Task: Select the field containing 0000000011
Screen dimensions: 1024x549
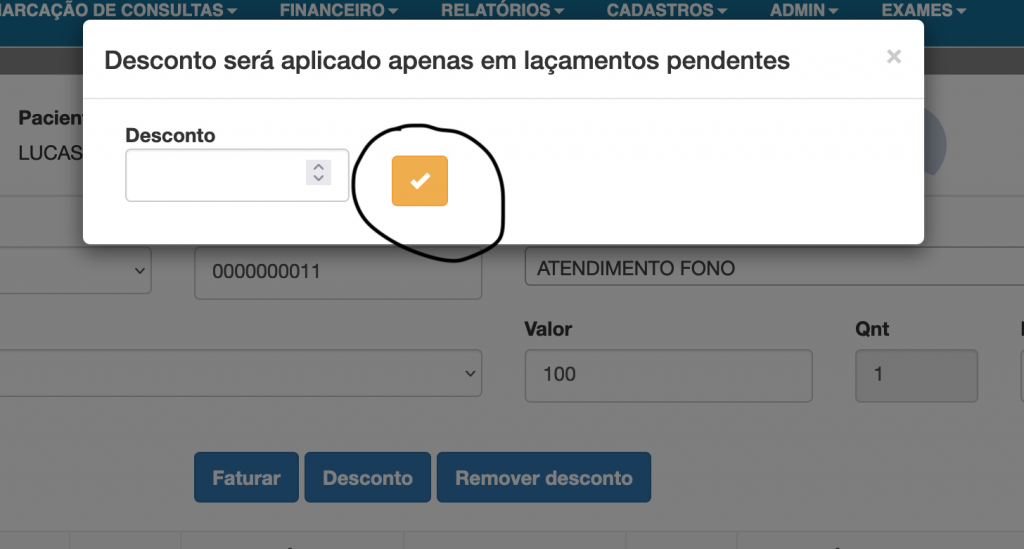Action: coord(338,270)
